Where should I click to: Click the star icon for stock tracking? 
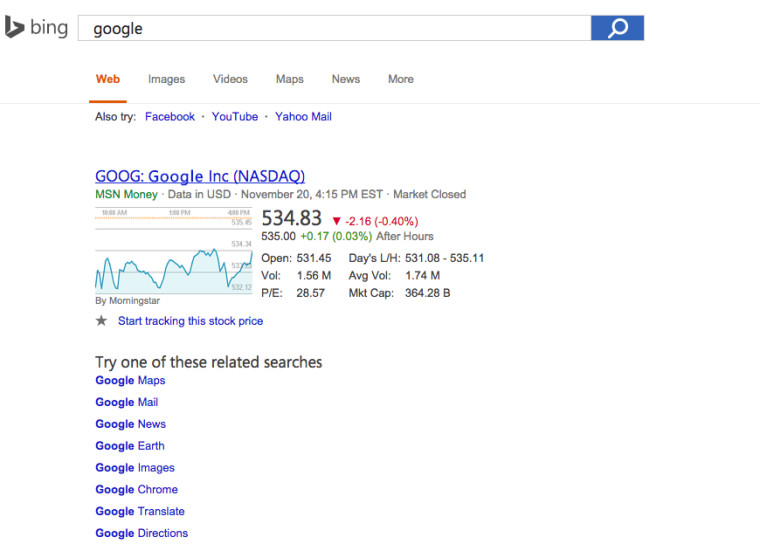click(101, 320)
